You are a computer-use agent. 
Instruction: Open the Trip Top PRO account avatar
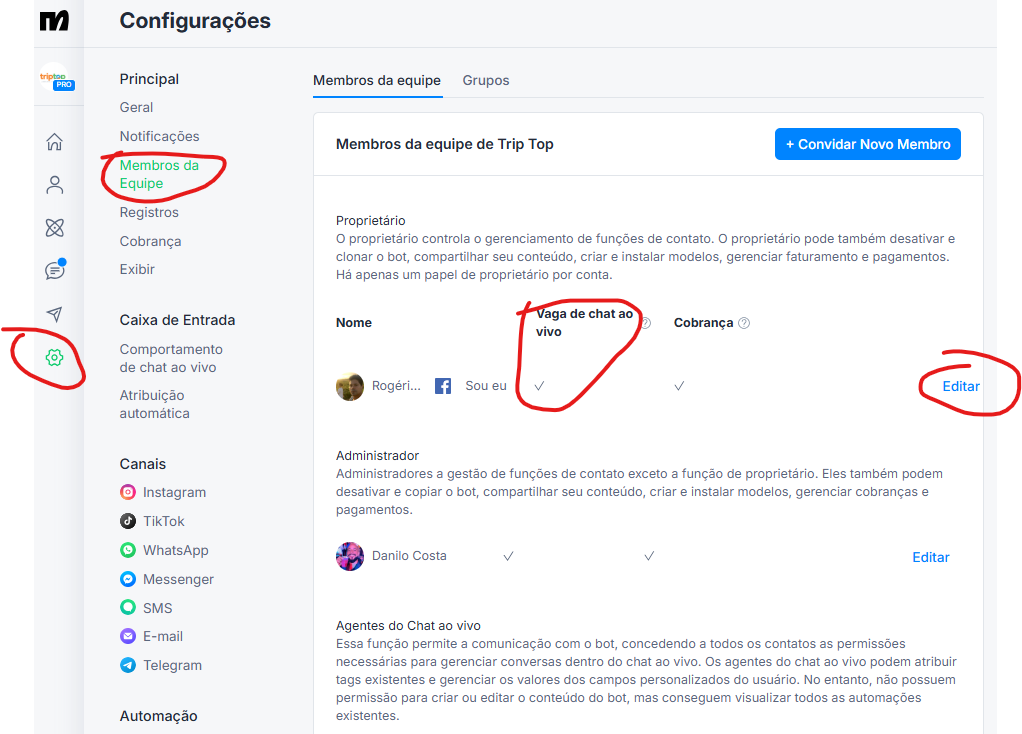tap(55, 78)
